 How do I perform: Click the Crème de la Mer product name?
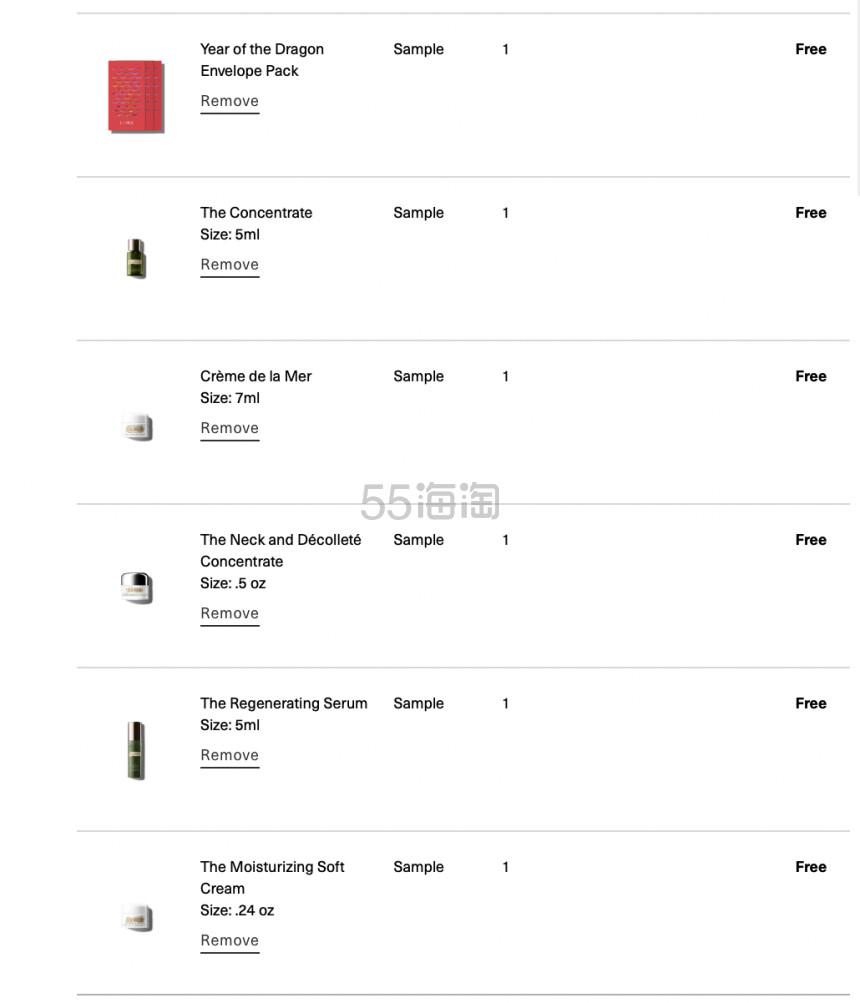coord(256,377)
